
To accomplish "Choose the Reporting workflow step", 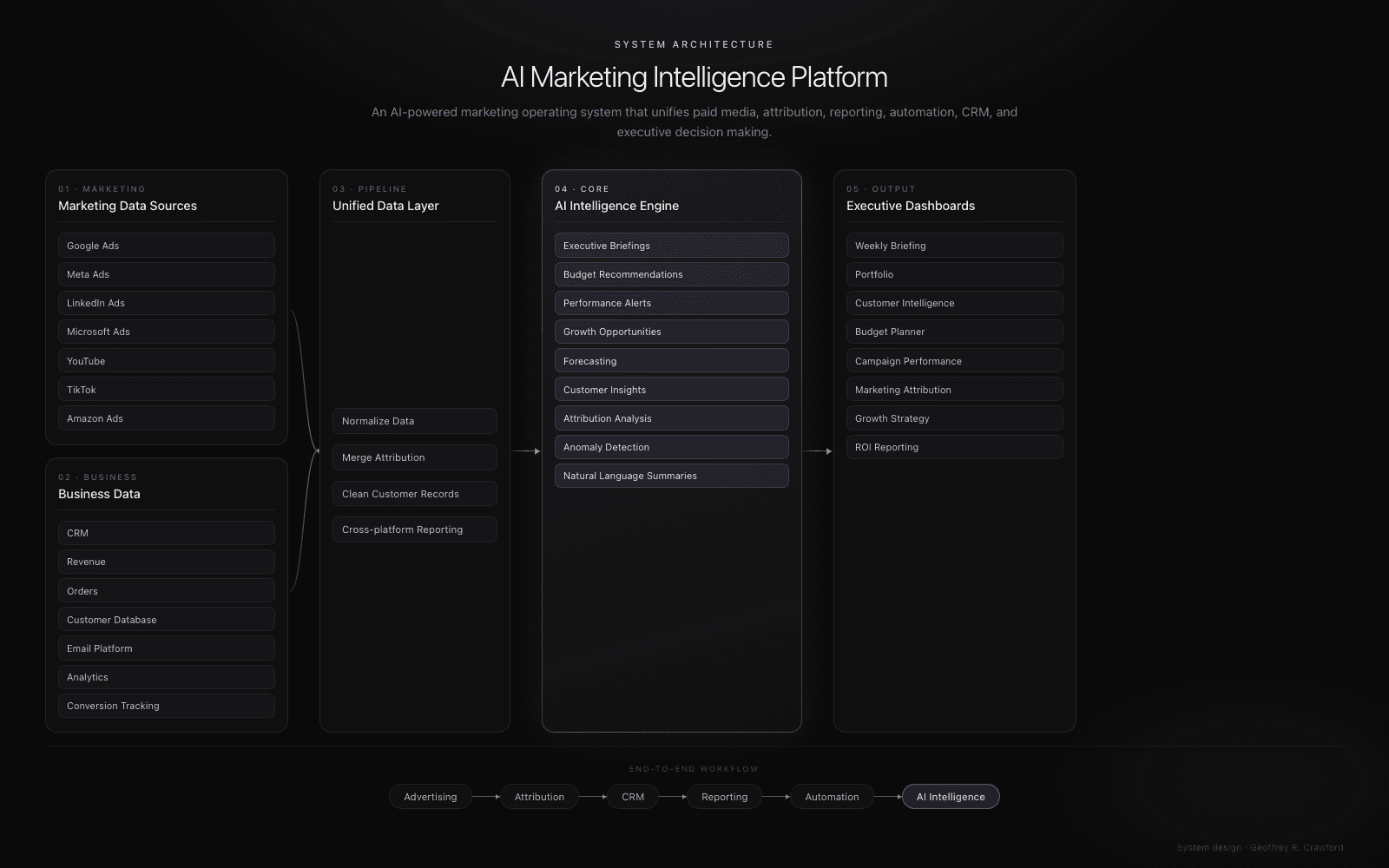I will (725, 797).
